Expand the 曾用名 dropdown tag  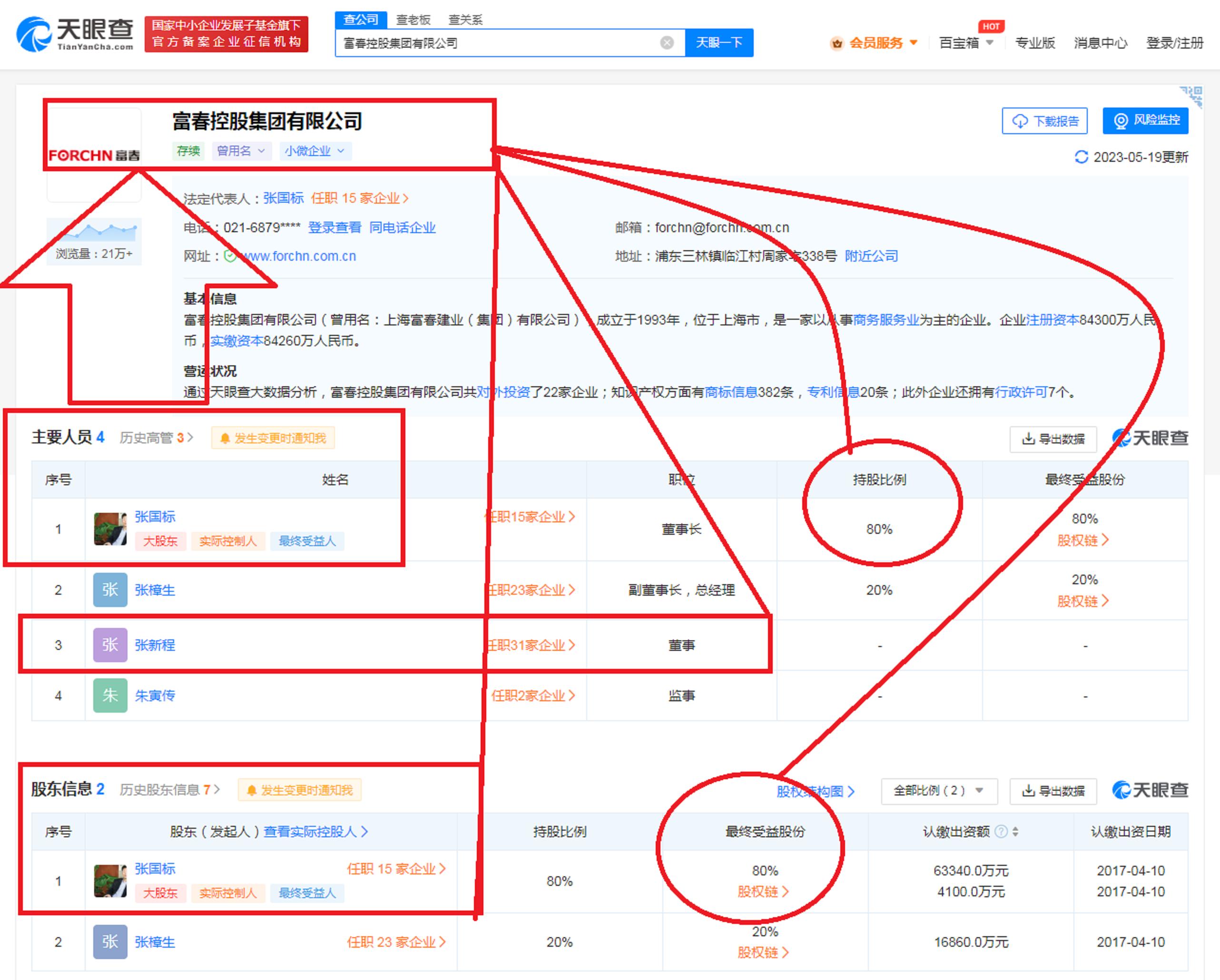tap(241, 151)
